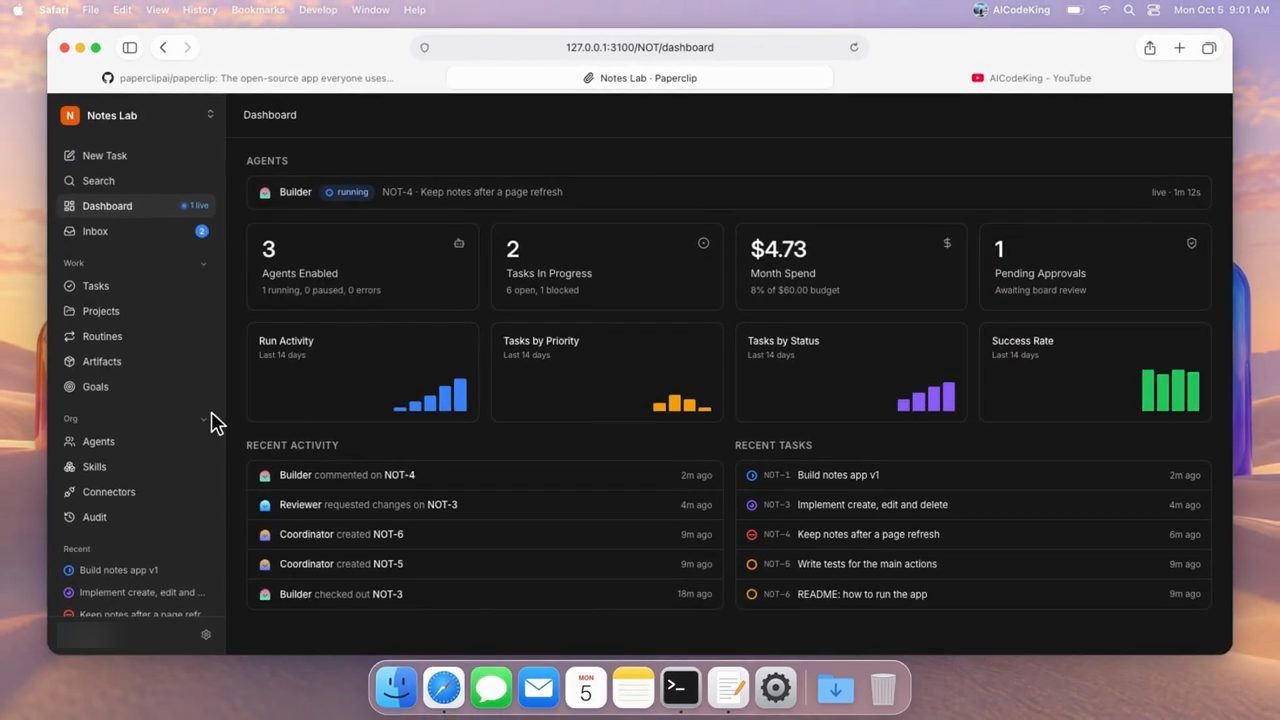Viewport: 1280px width, 720px height.
Task: Click the Safari Share icon
Action: 1150,47
